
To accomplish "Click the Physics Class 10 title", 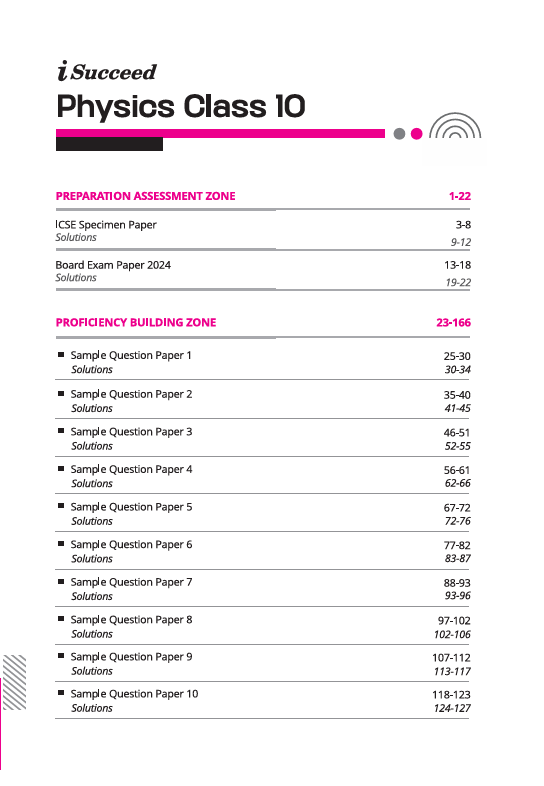I will click(x=181, y=107).
